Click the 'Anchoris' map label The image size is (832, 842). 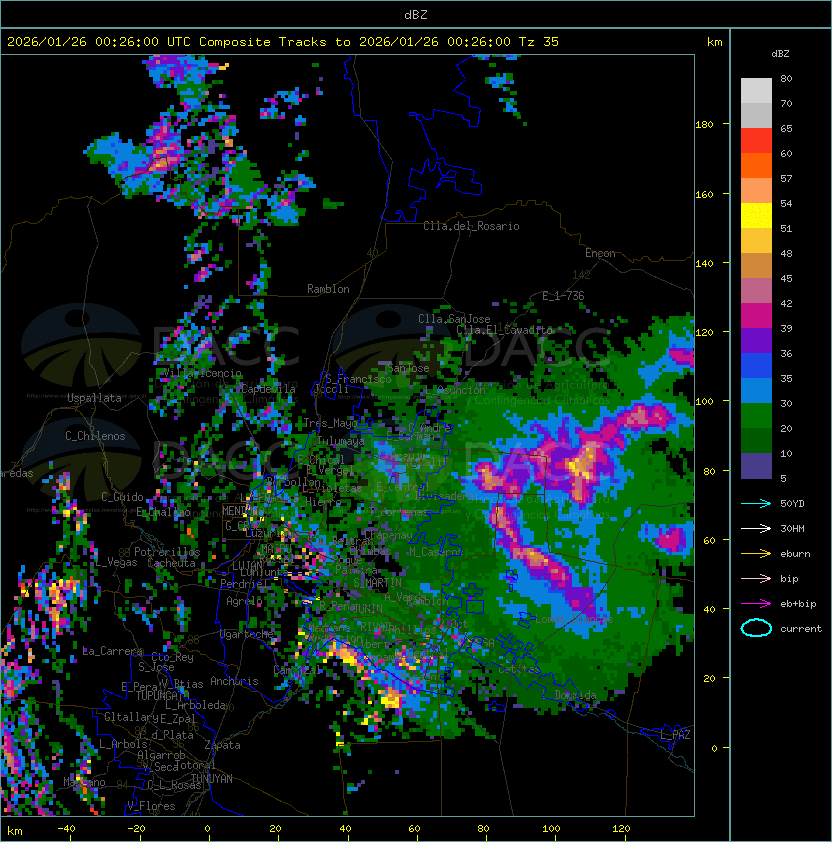click(x=234, y=681)
